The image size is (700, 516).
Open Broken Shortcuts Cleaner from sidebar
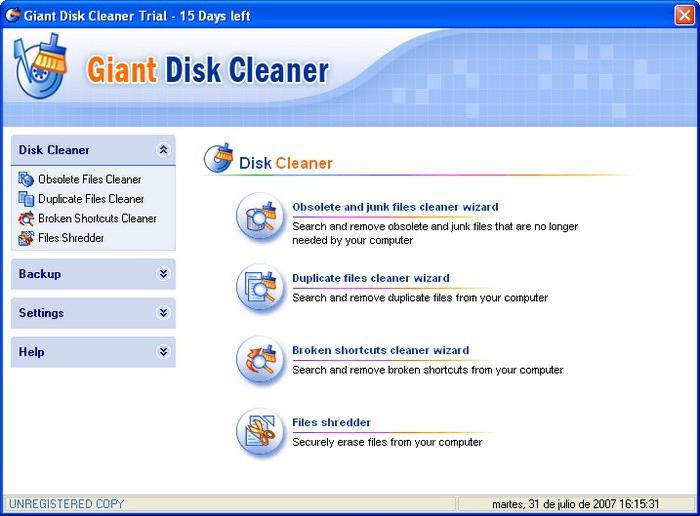(97, 219)
